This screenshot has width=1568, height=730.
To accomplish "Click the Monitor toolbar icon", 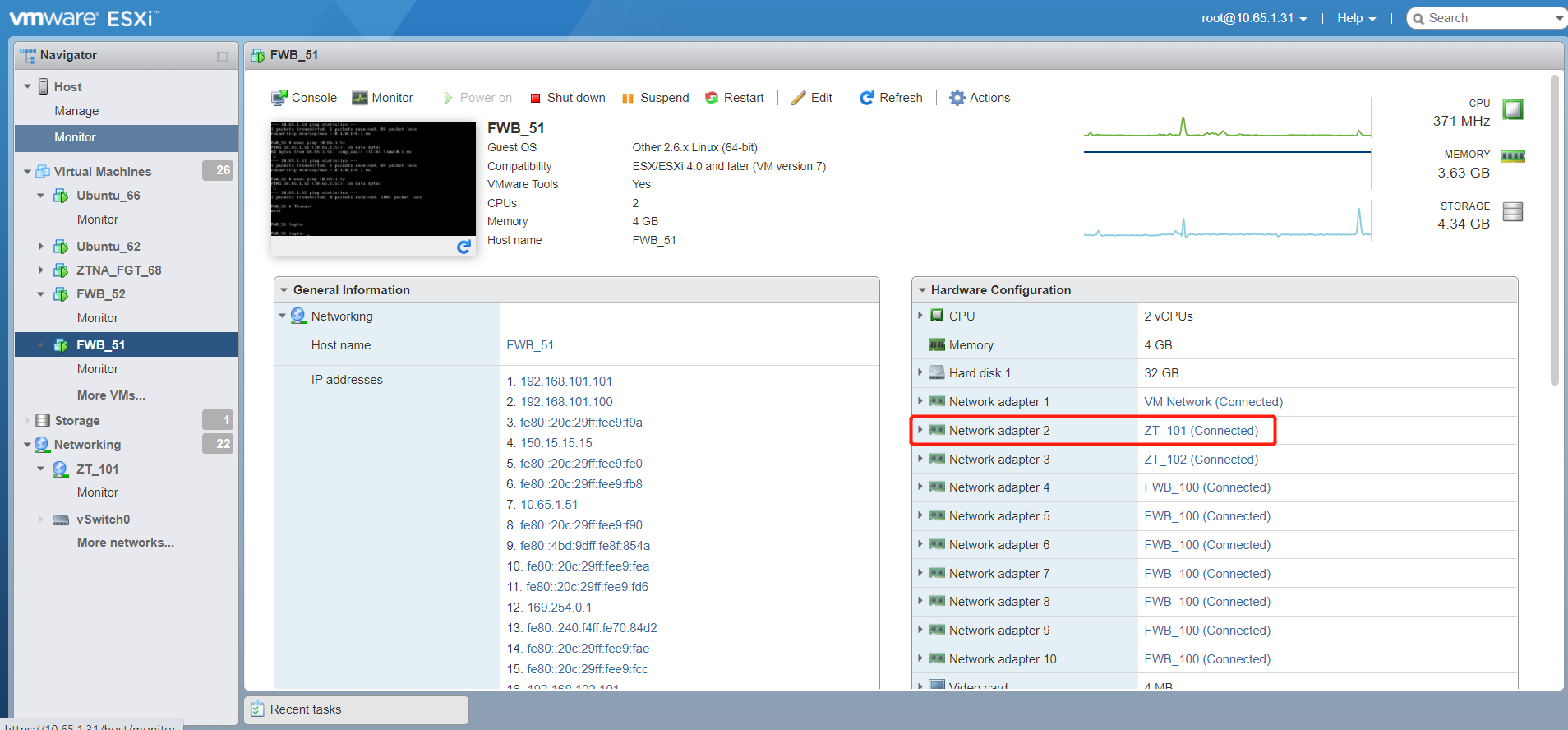I will 360,98.
